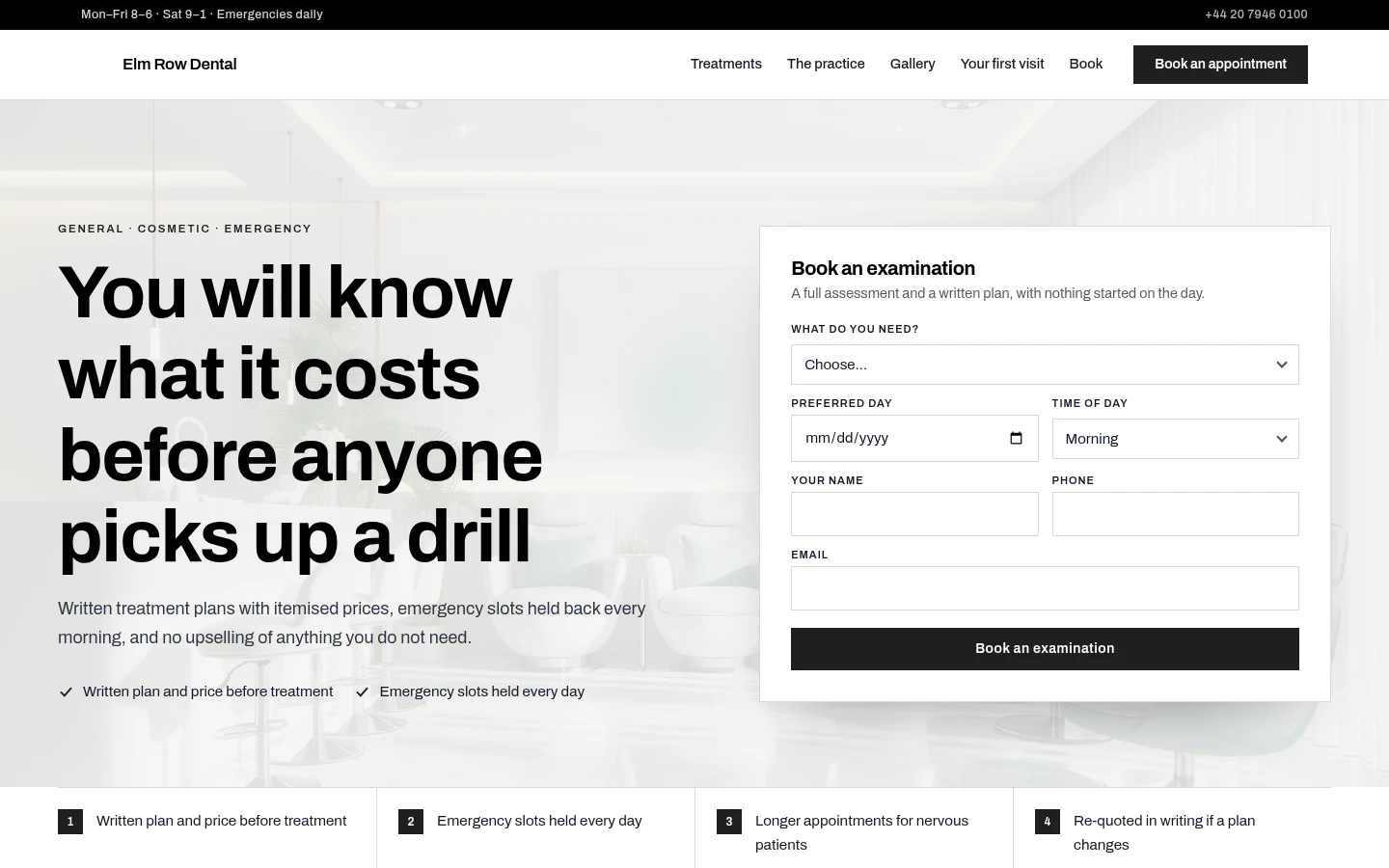Image resolution: width=1389 pixels, height=868 pixels.
Task: Click the number 1 badge in the feature strip
Action: (70, 822)
